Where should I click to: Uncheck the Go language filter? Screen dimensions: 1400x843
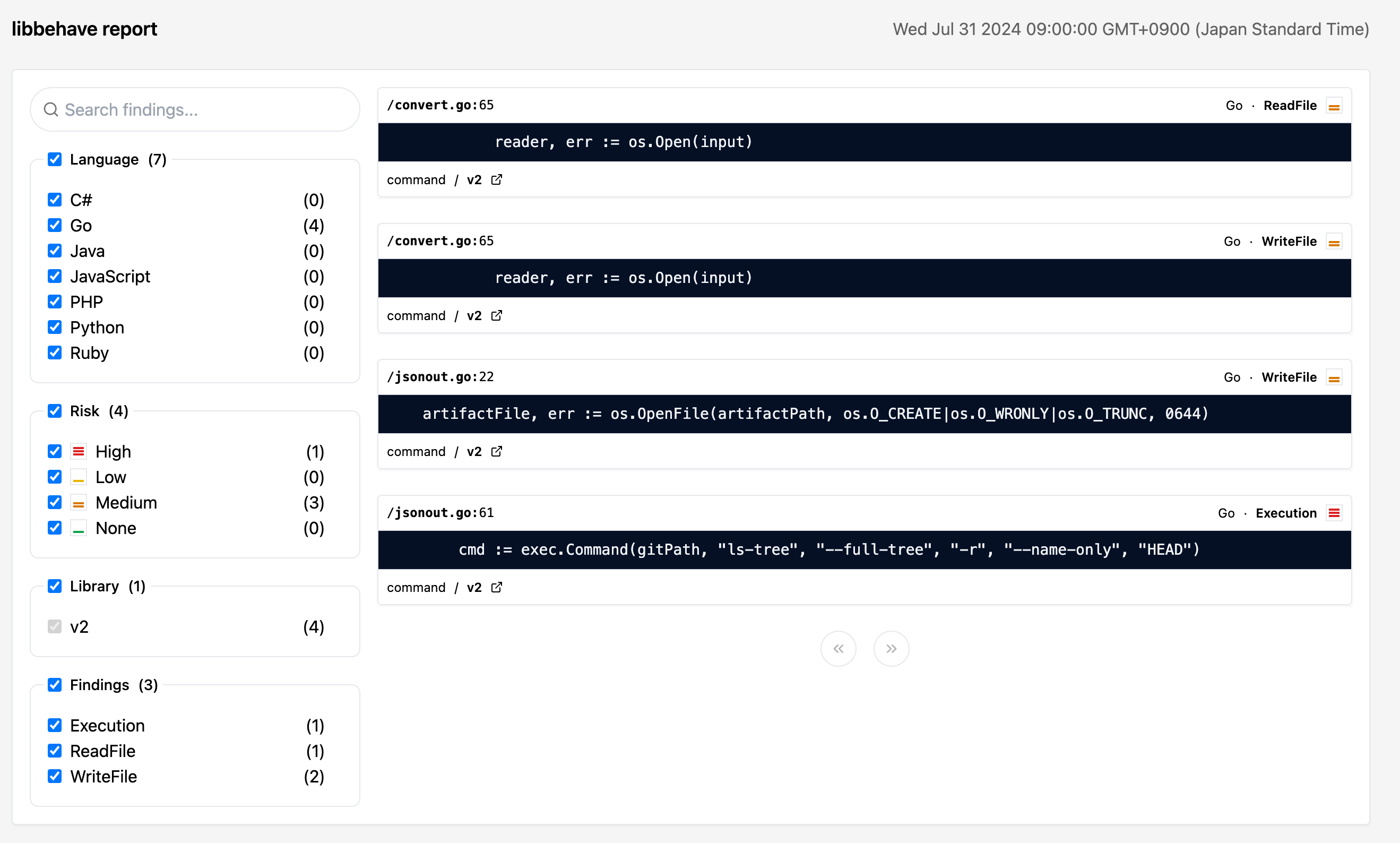[x=55, y=226]
